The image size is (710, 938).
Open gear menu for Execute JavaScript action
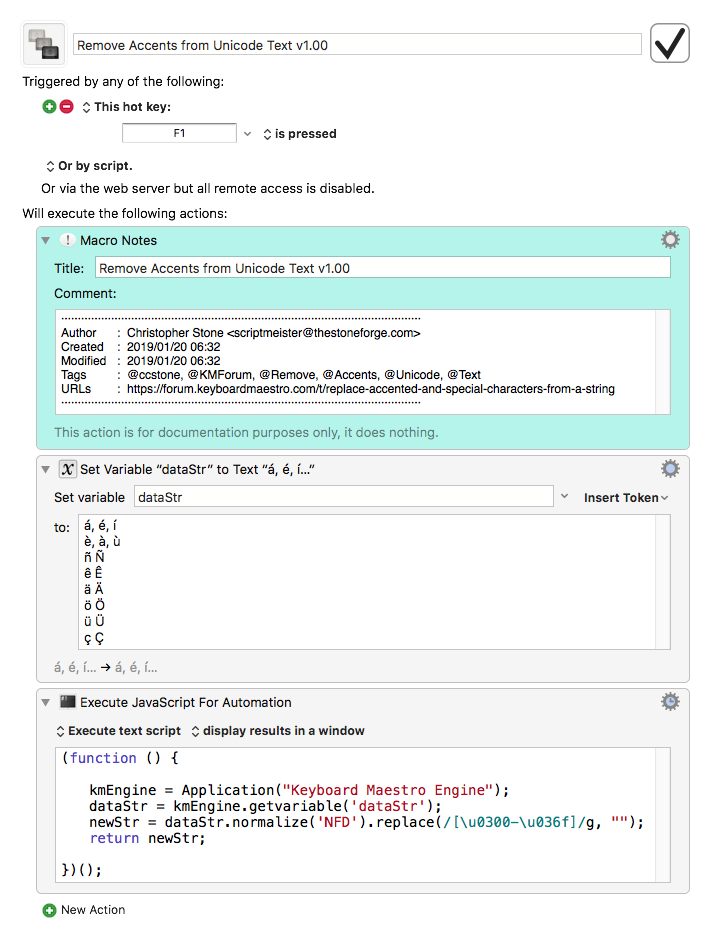click(x=670, y=702)
